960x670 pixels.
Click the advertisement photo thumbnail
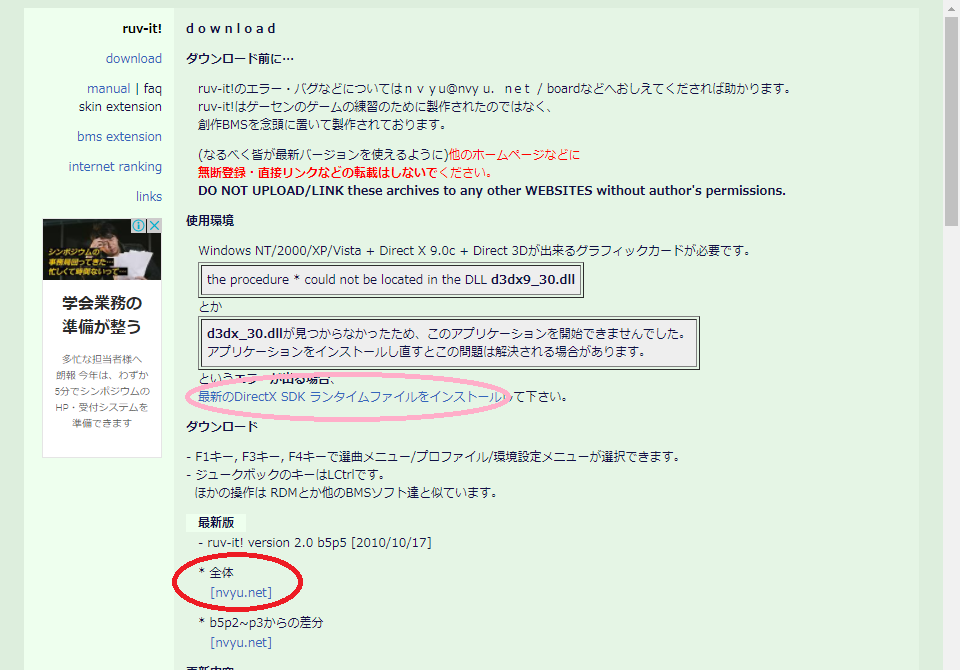[x=102, y=249]
